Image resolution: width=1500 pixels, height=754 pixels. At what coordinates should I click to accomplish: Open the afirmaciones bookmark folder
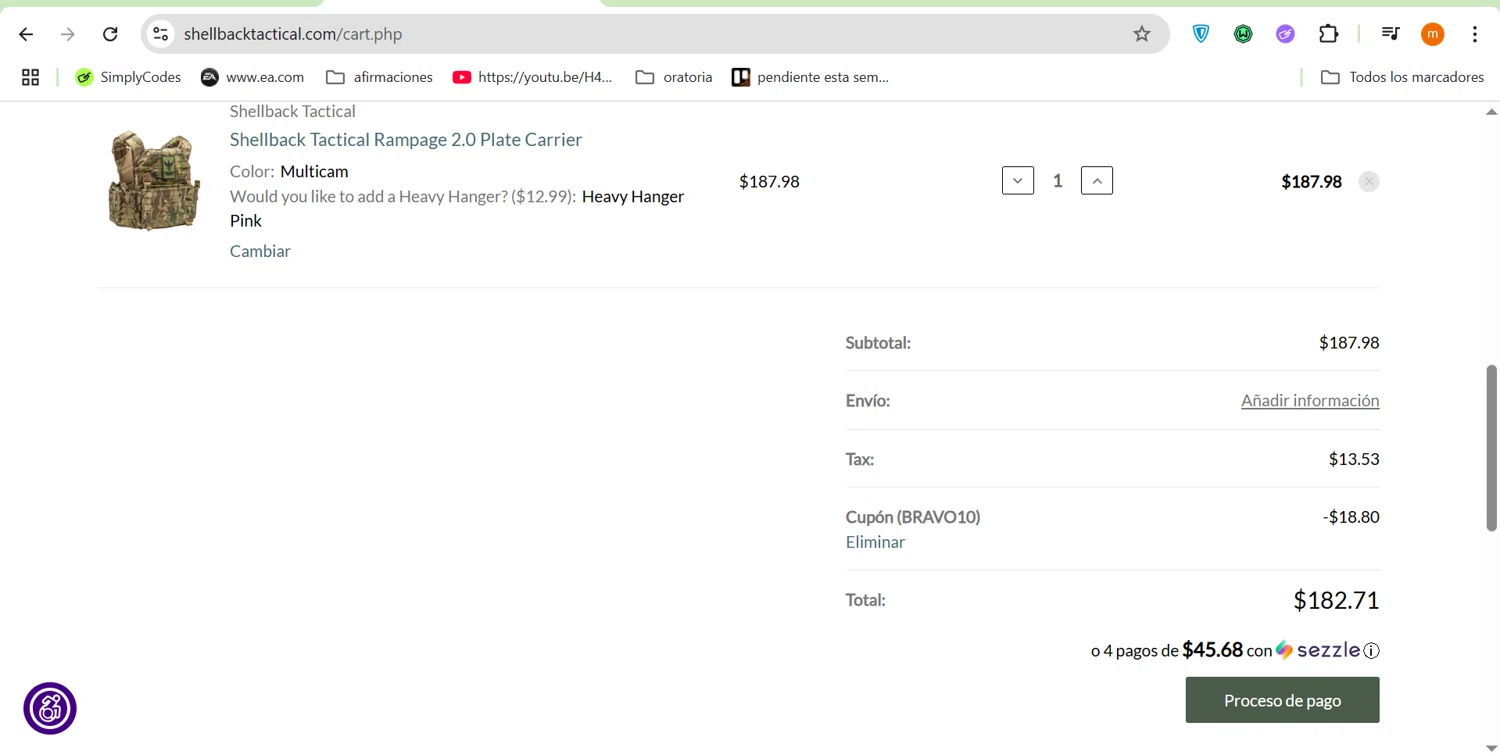(x=380, y=77)
